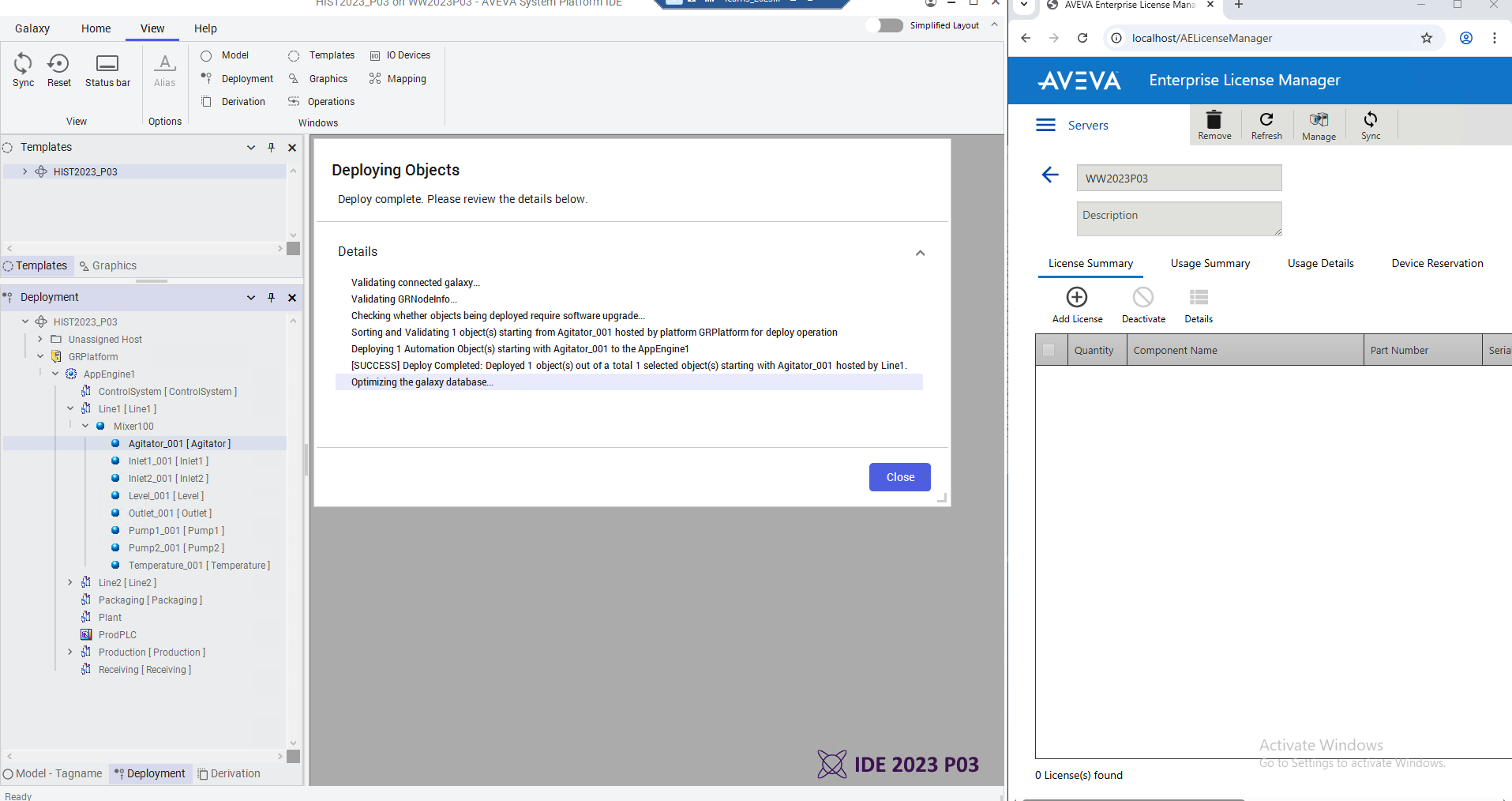This screenshot has height=801, width=1512.
Task: Open the Deployment panel dropdown menu
Action: (251, 298)
